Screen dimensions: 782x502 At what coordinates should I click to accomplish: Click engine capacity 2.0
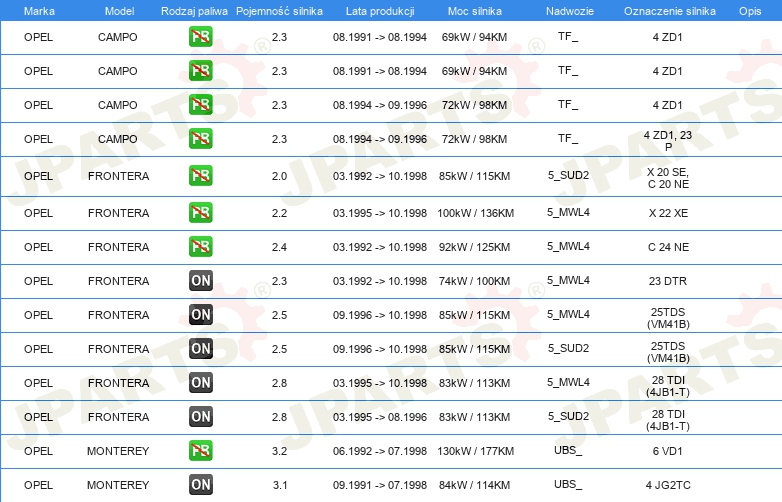pyautogui.click(x=279, y=176)
